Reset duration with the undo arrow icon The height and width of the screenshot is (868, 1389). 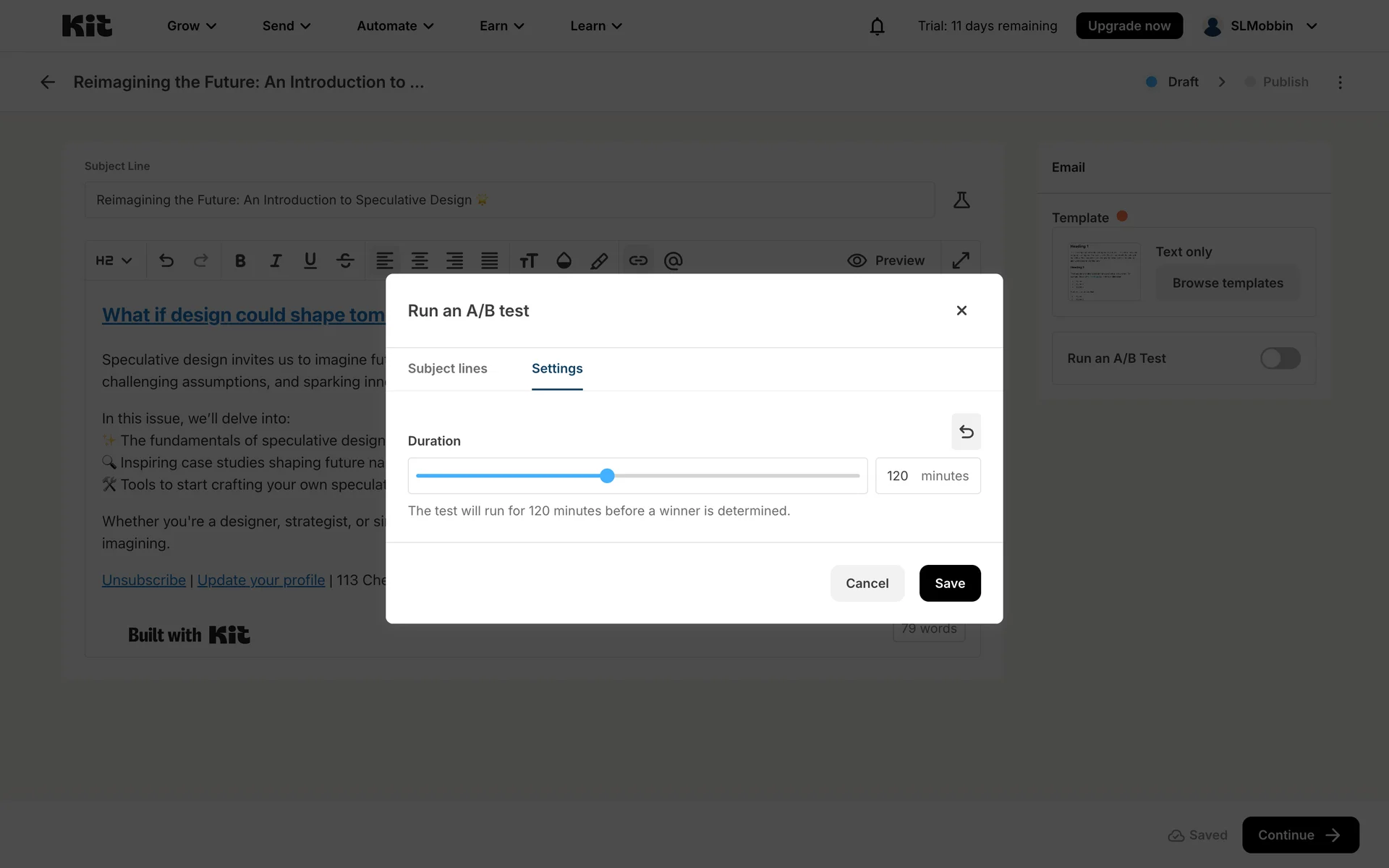[966, 432]
